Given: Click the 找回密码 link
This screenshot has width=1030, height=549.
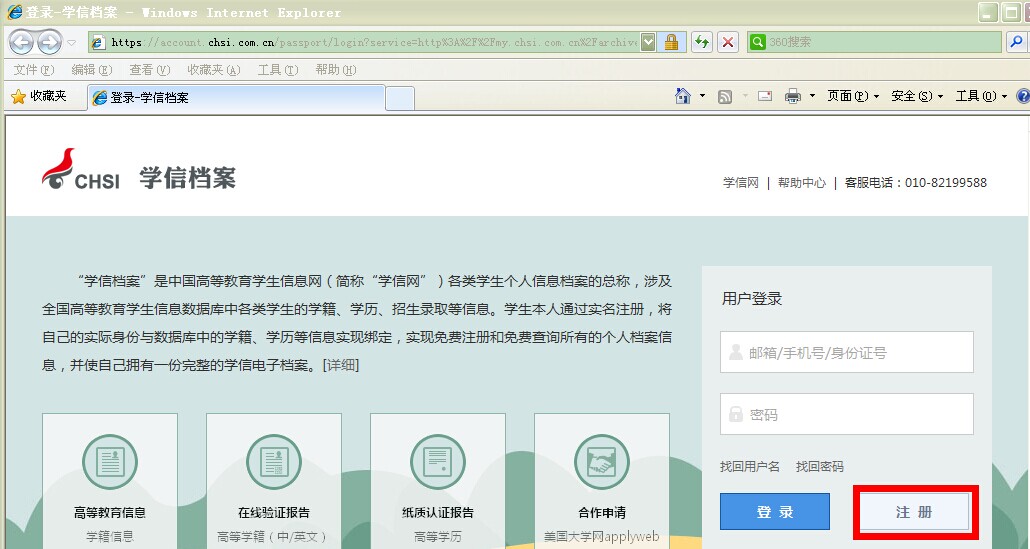Looking at the screenshot, I should 820,466.
